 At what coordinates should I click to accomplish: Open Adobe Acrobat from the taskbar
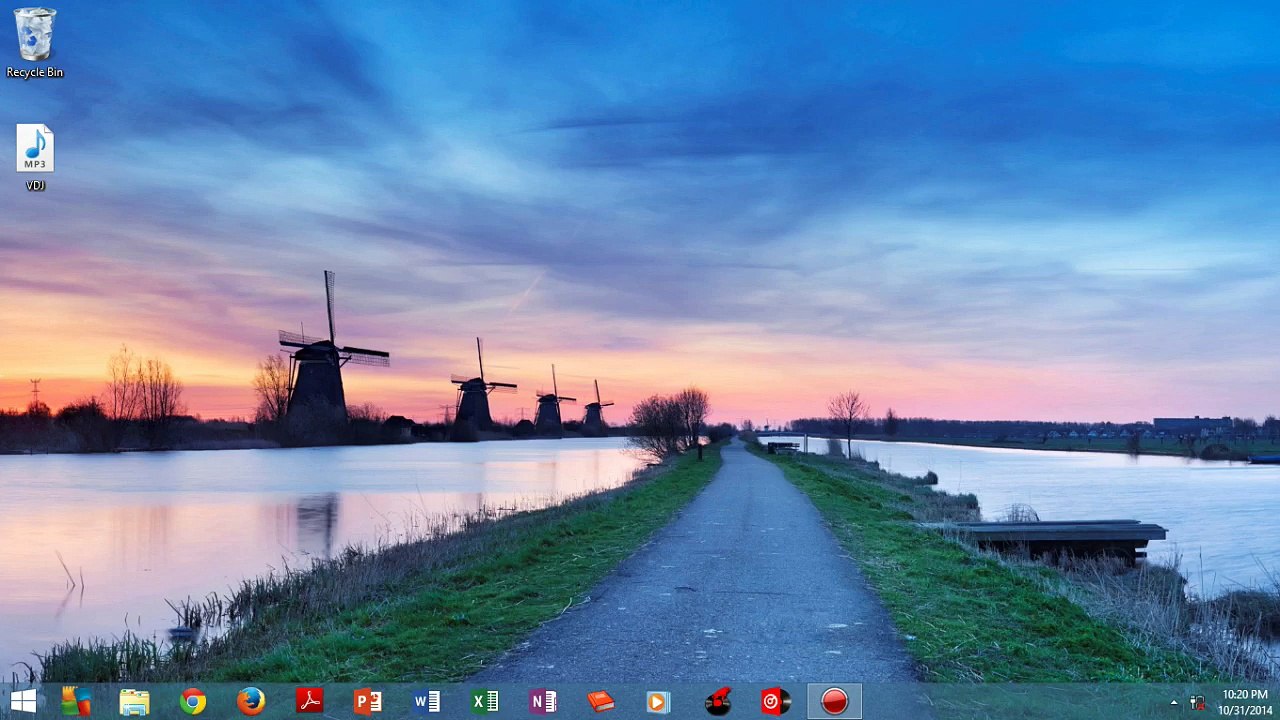click(309, 702)
